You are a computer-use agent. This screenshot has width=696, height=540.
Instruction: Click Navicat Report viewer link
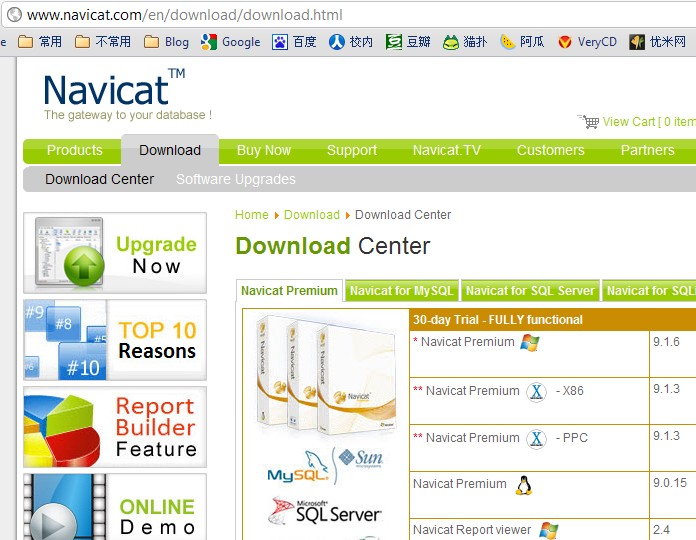[472, 530]
